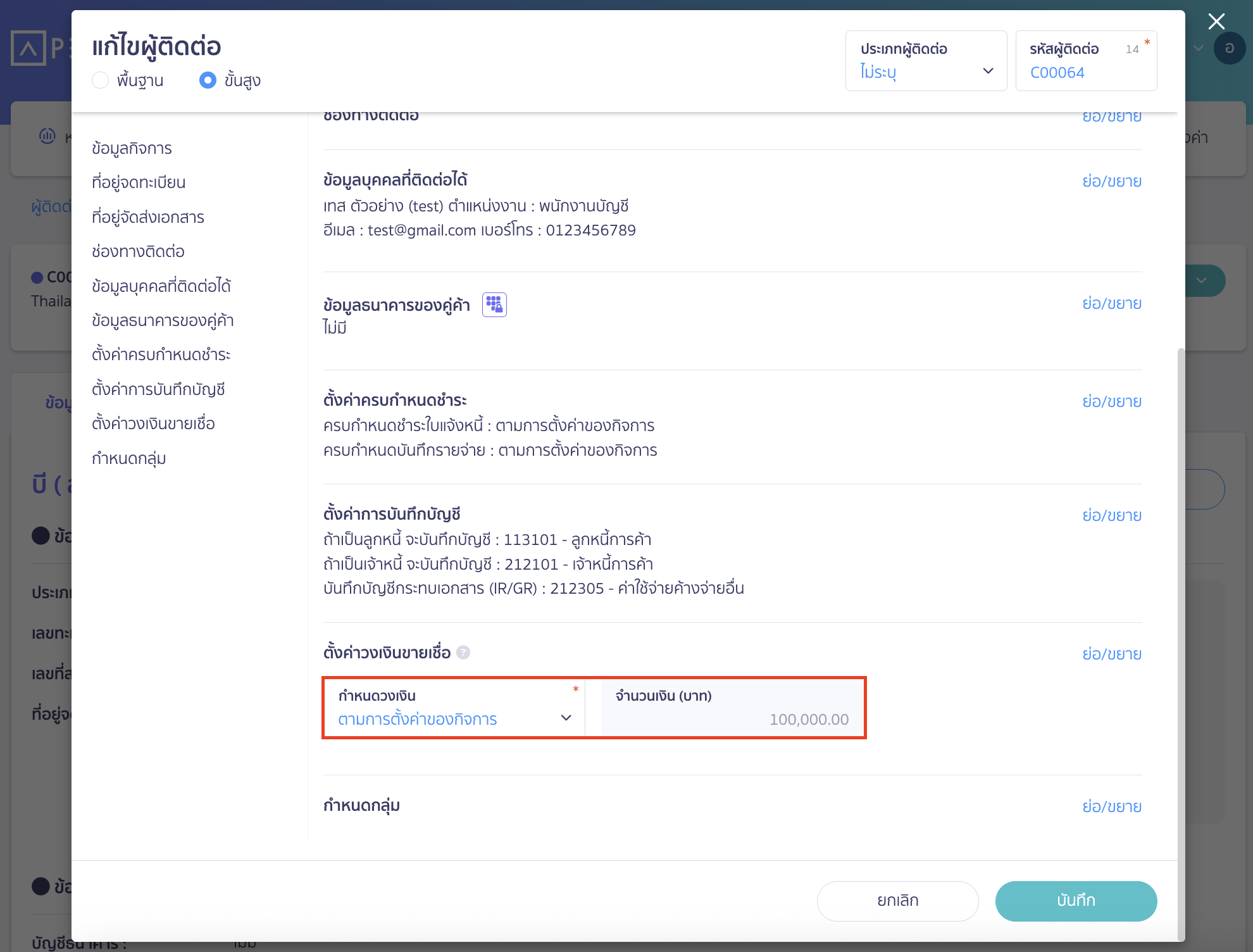The height and width of the screenshot is (952, 1253).
Task: Close the แก้ไขผู้ติดต่อ dialog
Action: pyautogui.click(x=1216, y=21)
